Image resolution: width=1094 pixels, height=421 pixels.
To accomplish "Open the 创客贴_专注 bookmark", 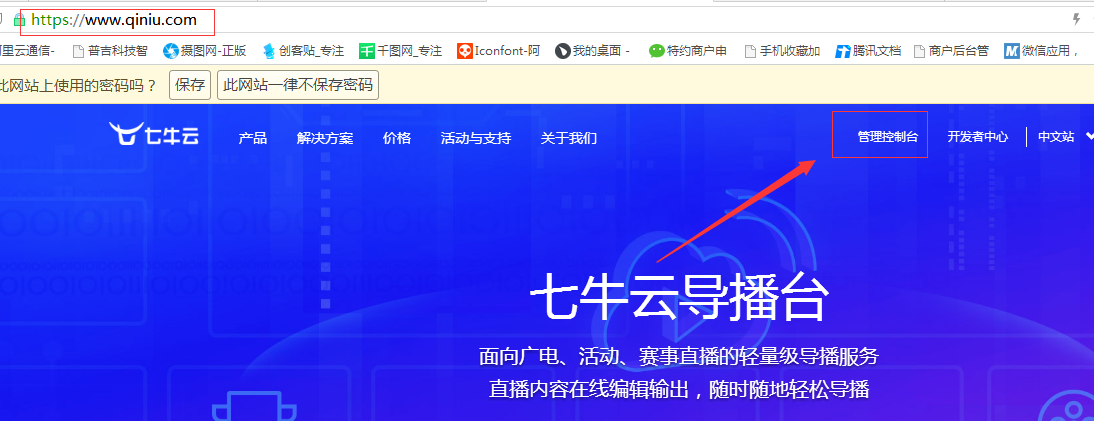I will point(303,51).
